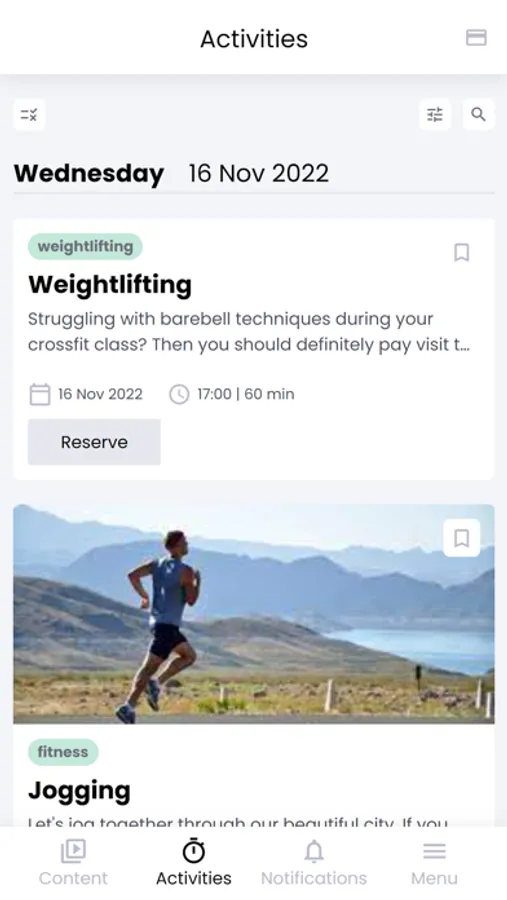
Task: Click the clock icon beside 17:00
Action: pyautogui.click(x=179, y=395)
